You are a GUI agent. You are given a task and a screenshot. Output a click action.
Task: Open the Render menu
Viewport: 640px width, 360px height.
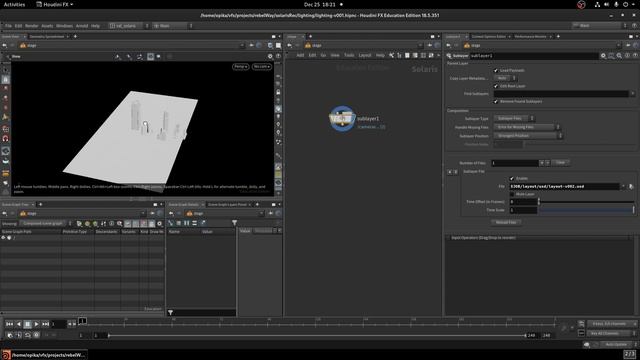[32, 26]
